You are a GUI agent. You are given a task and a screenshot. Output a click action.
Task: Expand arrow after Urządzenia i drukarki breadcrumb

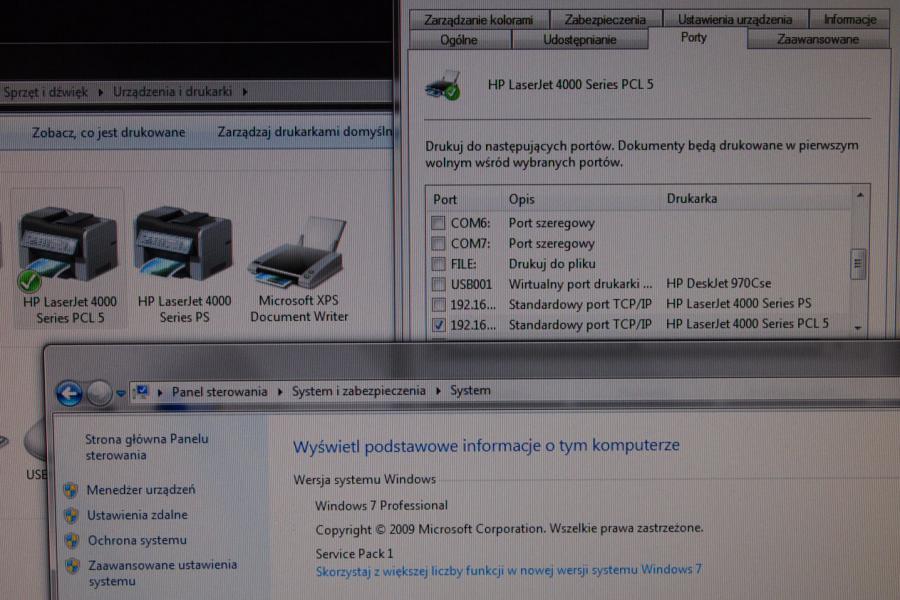[x=245, y=92]
